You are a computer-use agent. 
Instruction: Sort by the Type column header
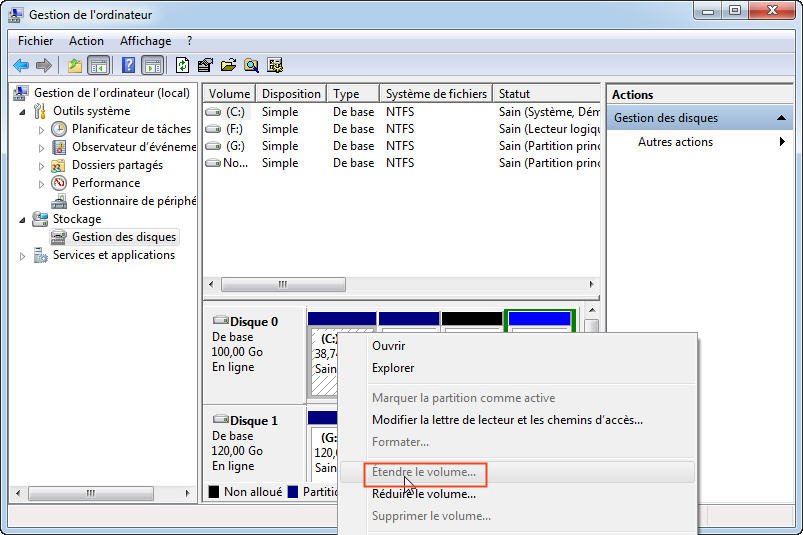click(x=353, y=94)
